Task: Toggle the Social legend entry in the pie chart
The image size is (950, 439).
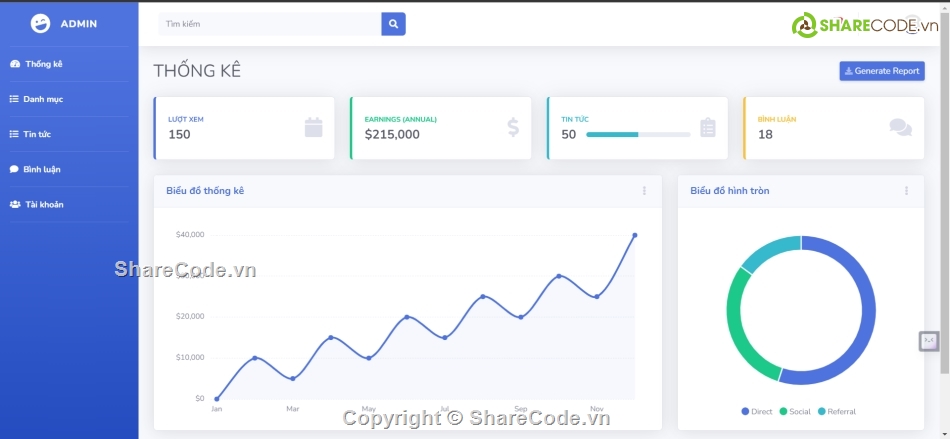Action: coord(795,412)
